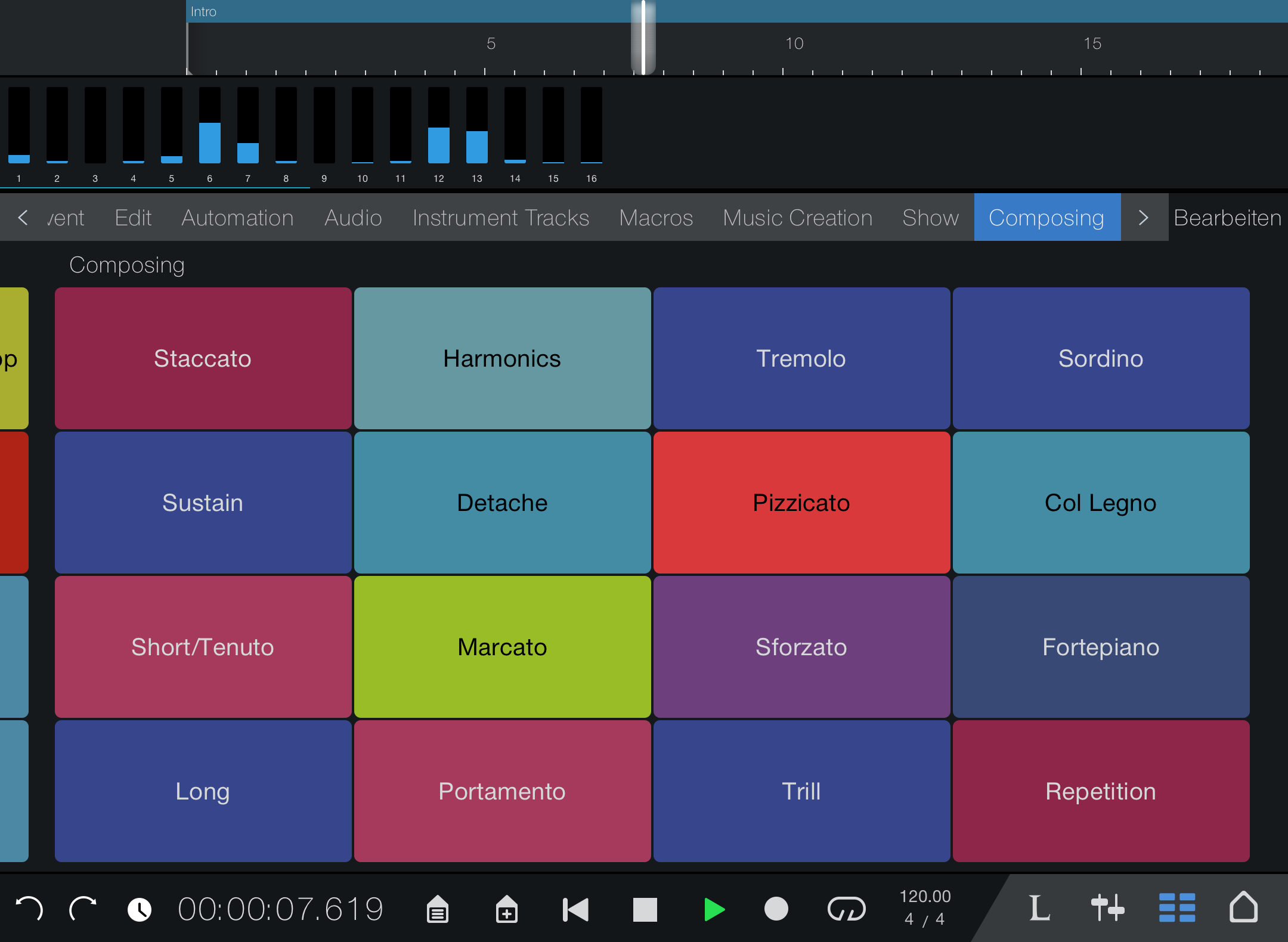Trigger the Pizzicato articulation pad
This screenshot has width=1288, height=942.
(801, 503)
